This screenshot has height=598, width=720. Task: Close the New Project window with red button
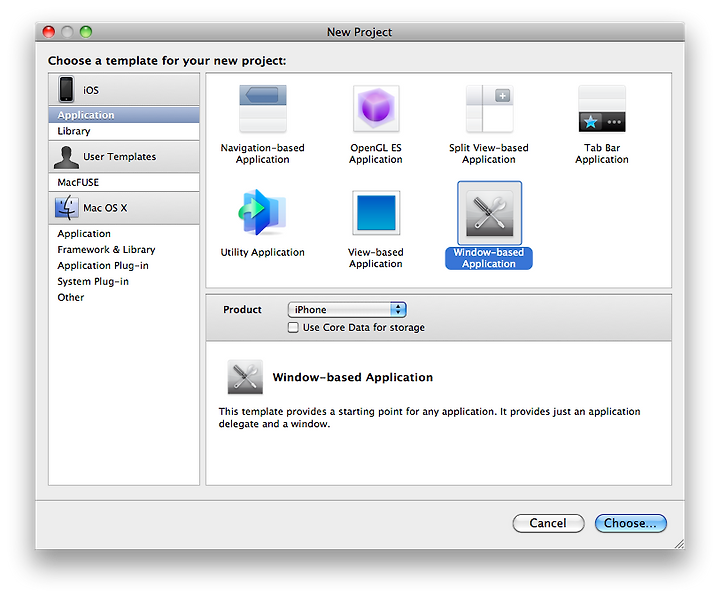pyautogui.click(x=49, y=32)
